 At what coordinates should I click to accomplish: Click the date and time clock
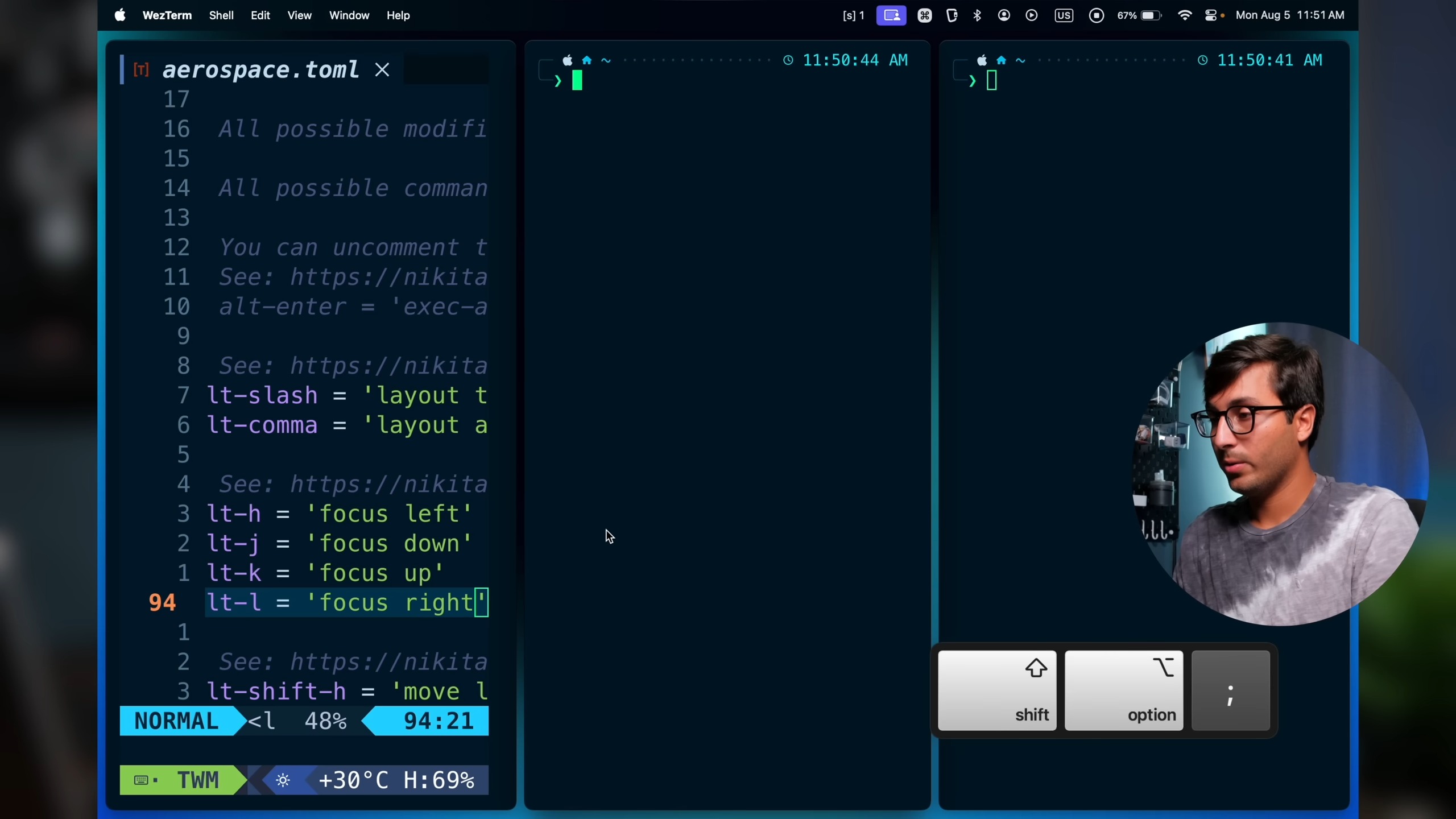point(1289,15)
